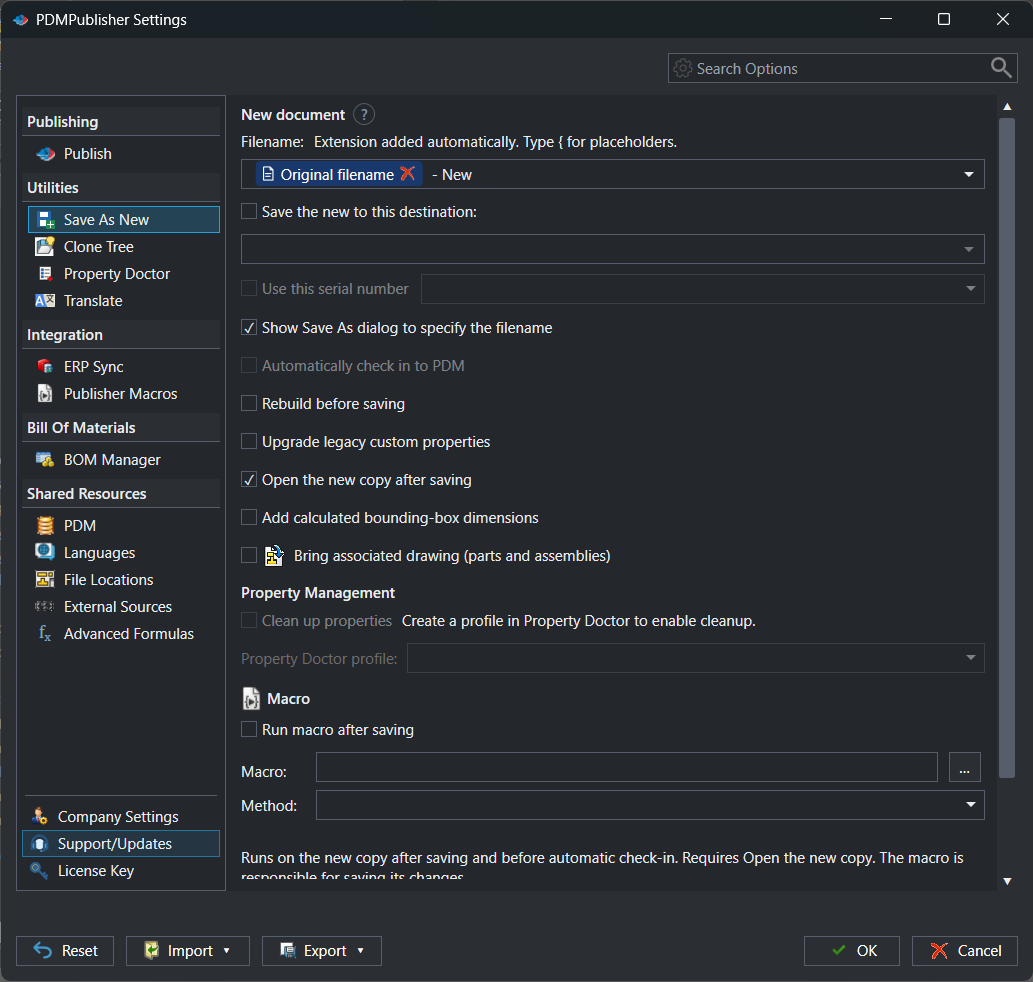Click the search magnifier icon

pos(1001,68)
